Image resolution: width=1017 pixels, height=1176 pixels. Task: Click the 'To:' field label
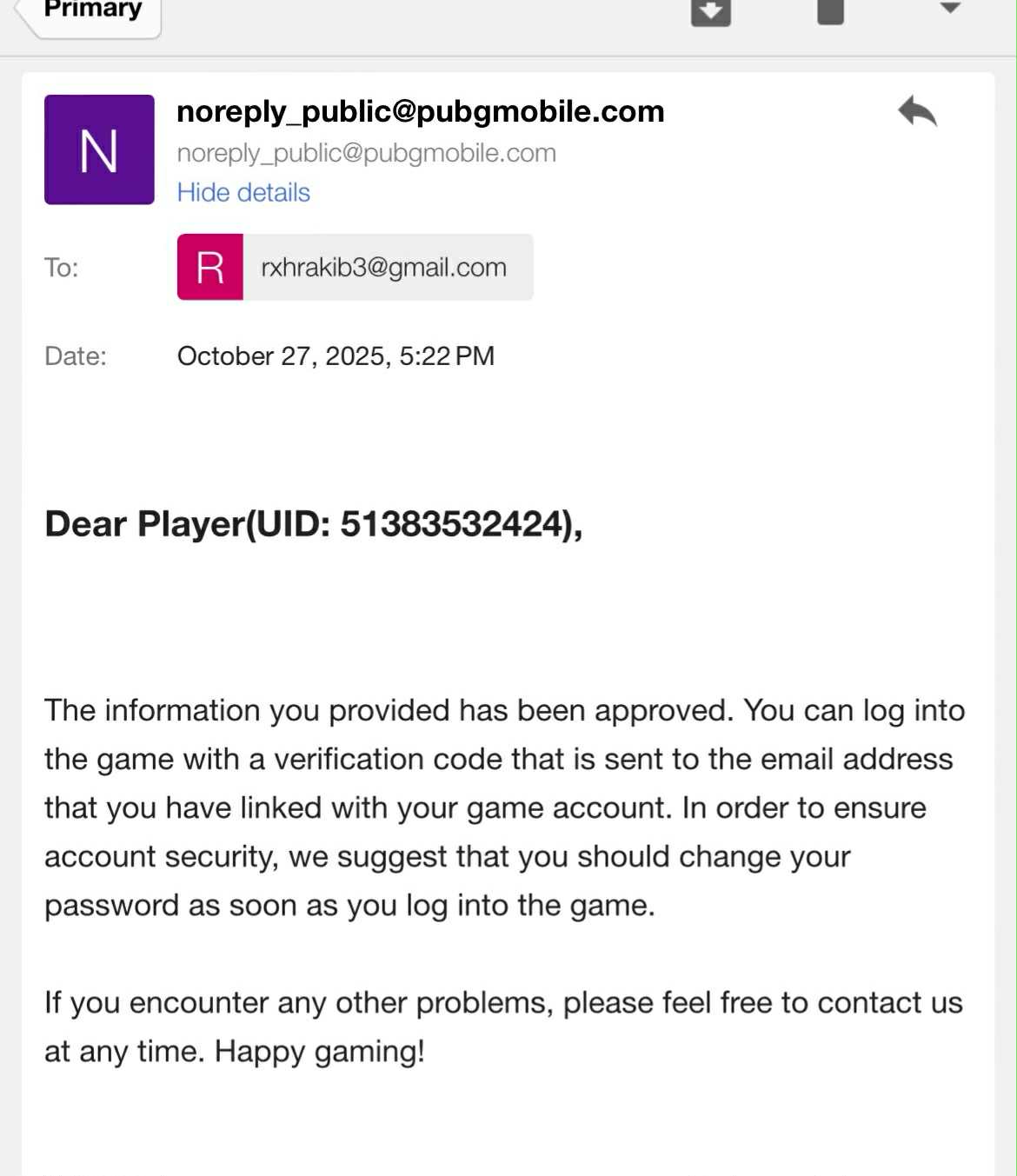(x=61, y=267)
